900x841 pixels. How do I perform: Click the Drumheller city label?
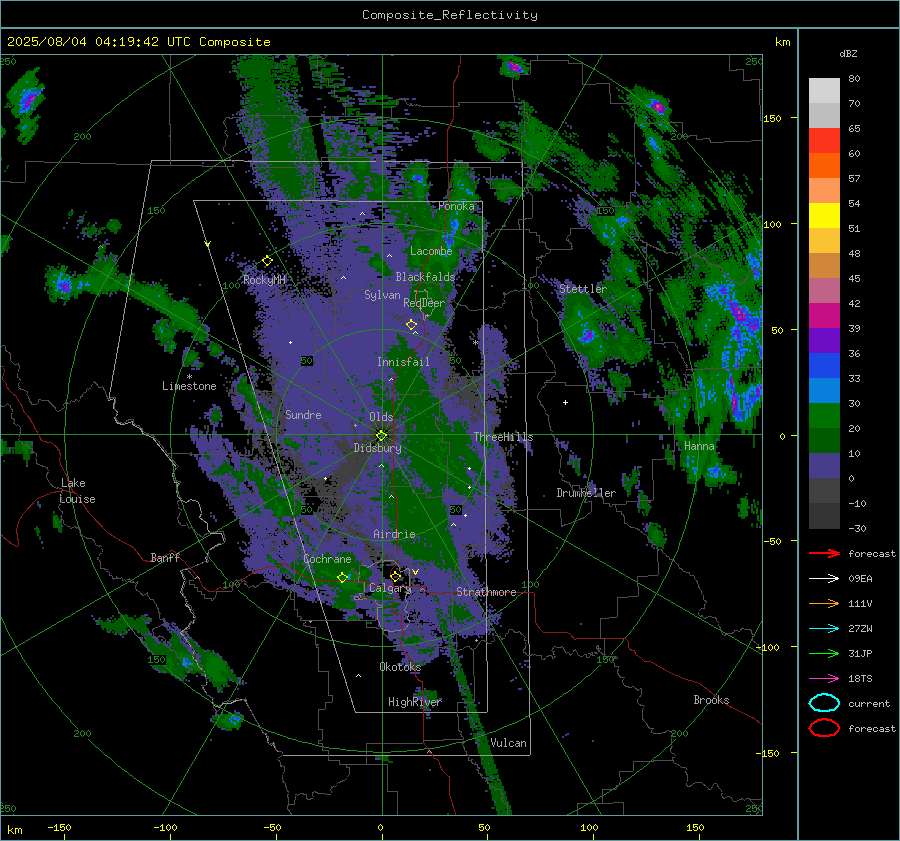[x=586, y=493]
